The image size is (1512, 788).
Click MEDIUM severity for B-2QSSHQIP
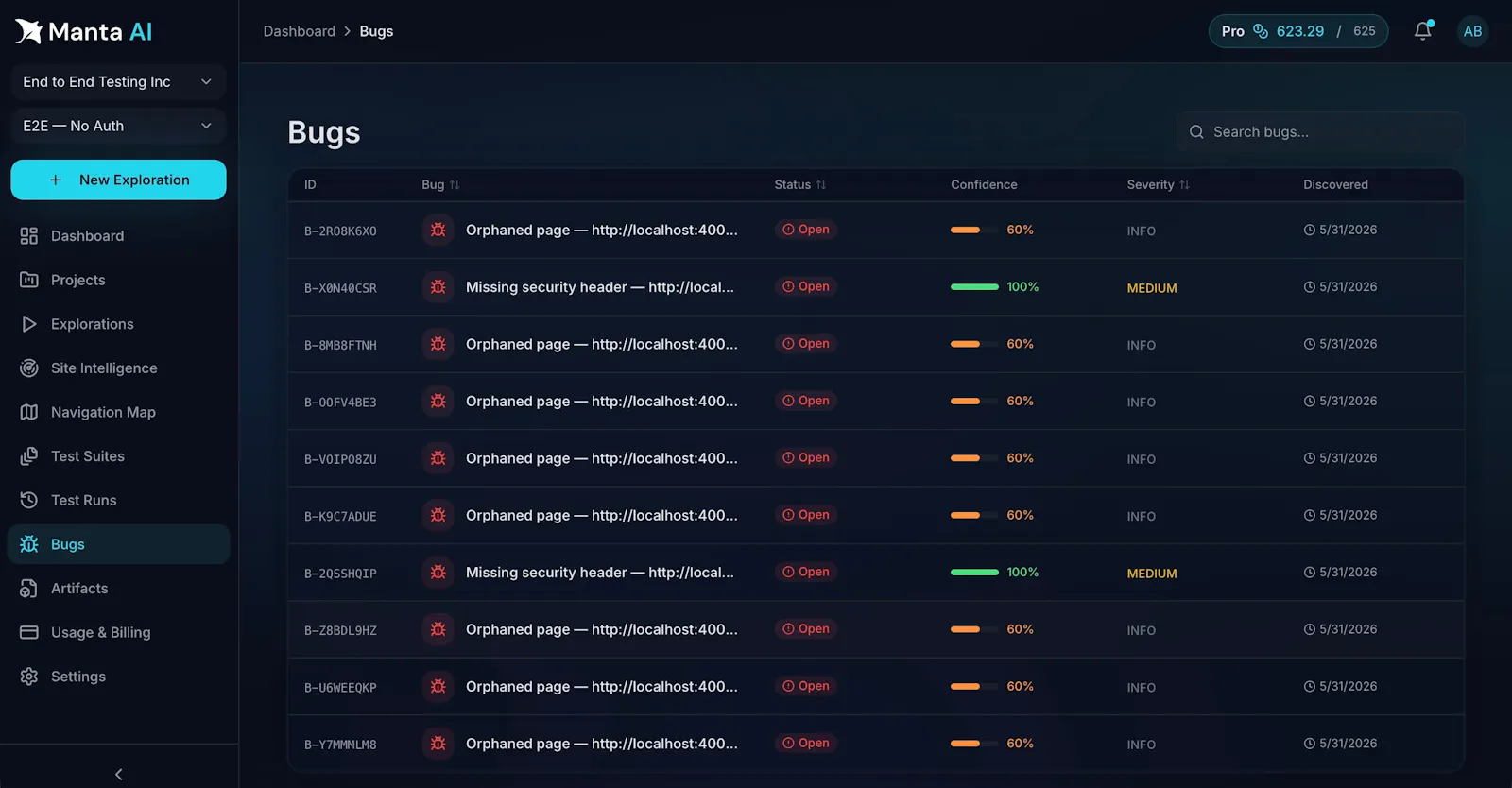[1152, 574]
